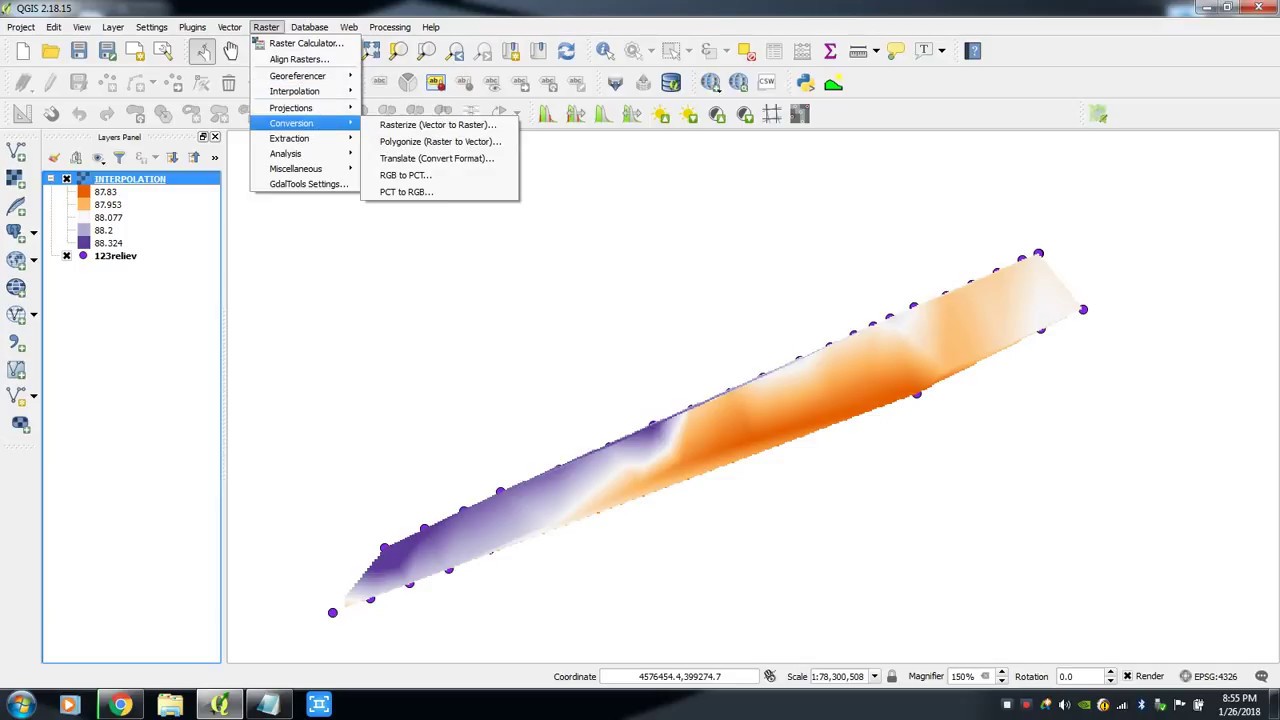The height and width of the screenshot is (720, 1280).
Task: Select the 87.953 light orange swatch
Action: [x=83, y=205]
